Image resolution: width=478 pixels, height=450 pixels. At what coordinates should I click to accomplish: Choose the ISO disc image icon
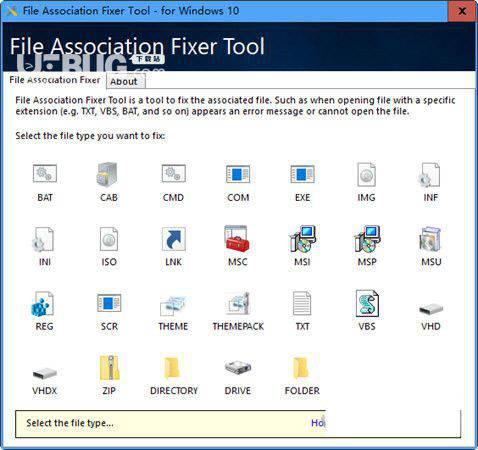(109, 239)
